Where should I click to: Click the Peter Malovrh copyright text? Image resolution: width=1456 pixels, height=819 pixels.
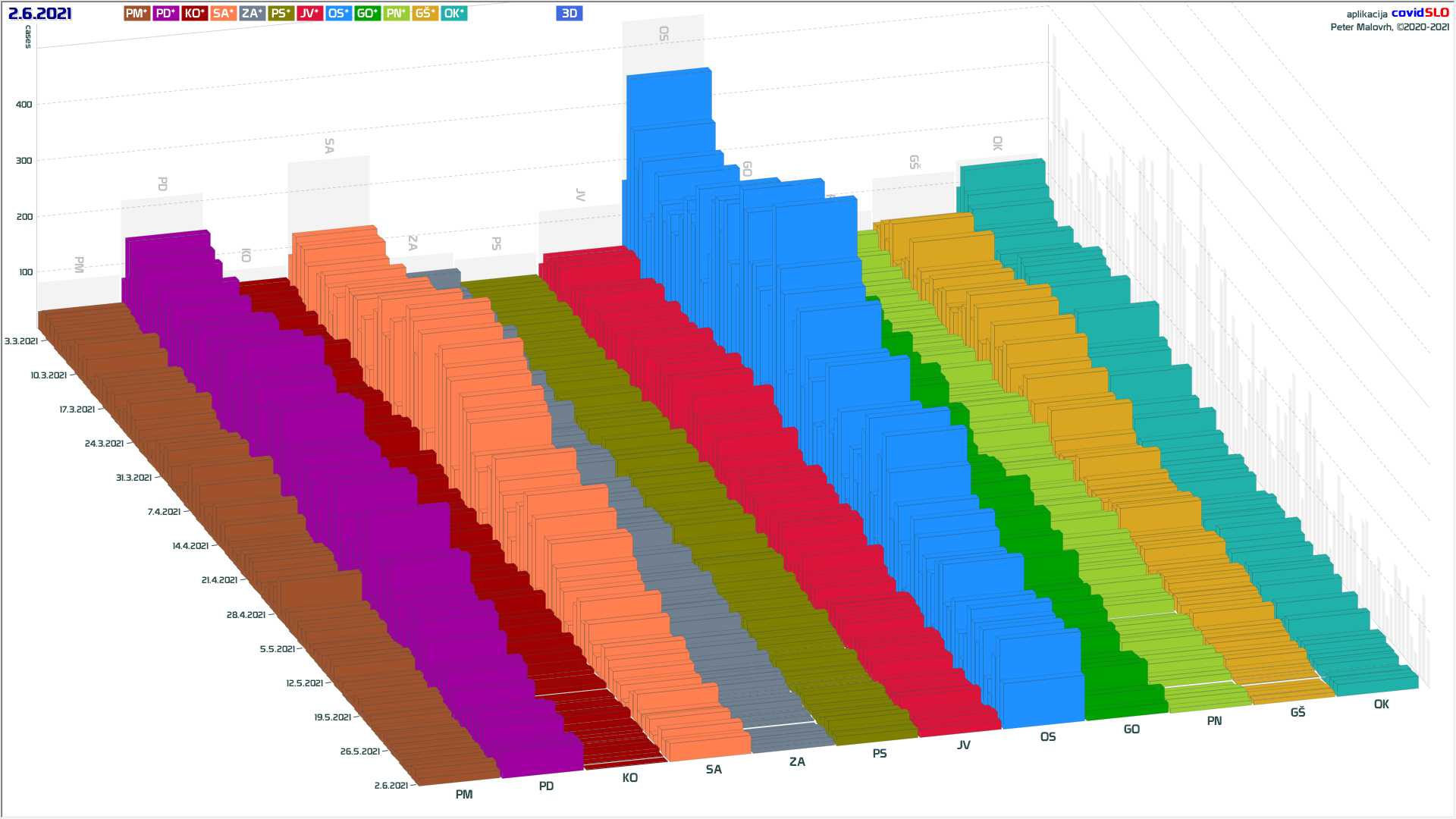tap(1389, 27)
